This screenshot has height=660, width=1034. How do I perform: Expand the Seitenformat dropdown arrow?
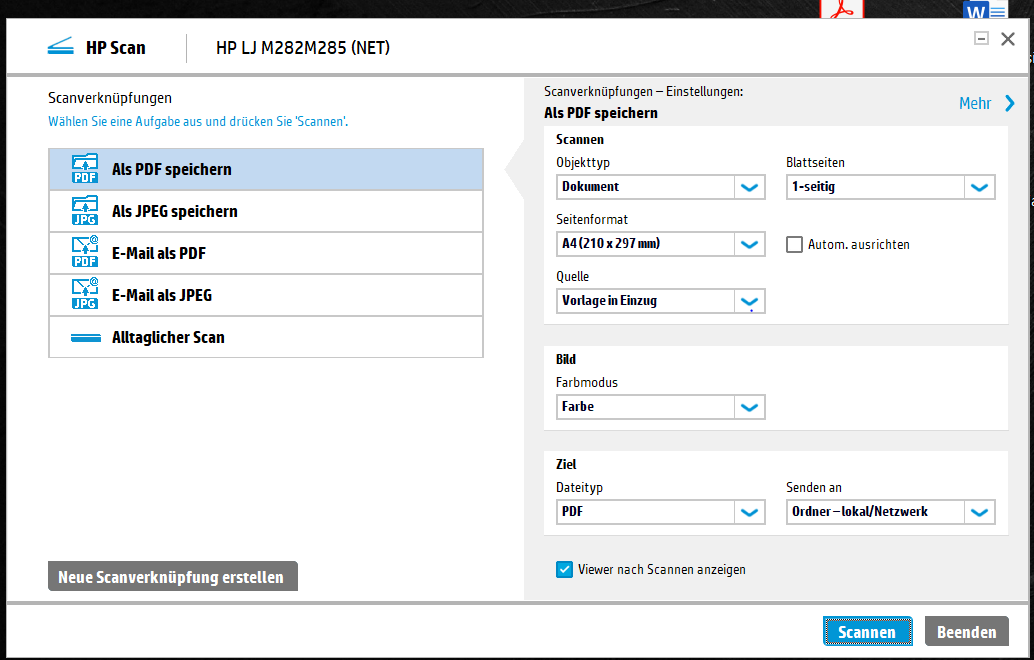(x=750, y=244)
